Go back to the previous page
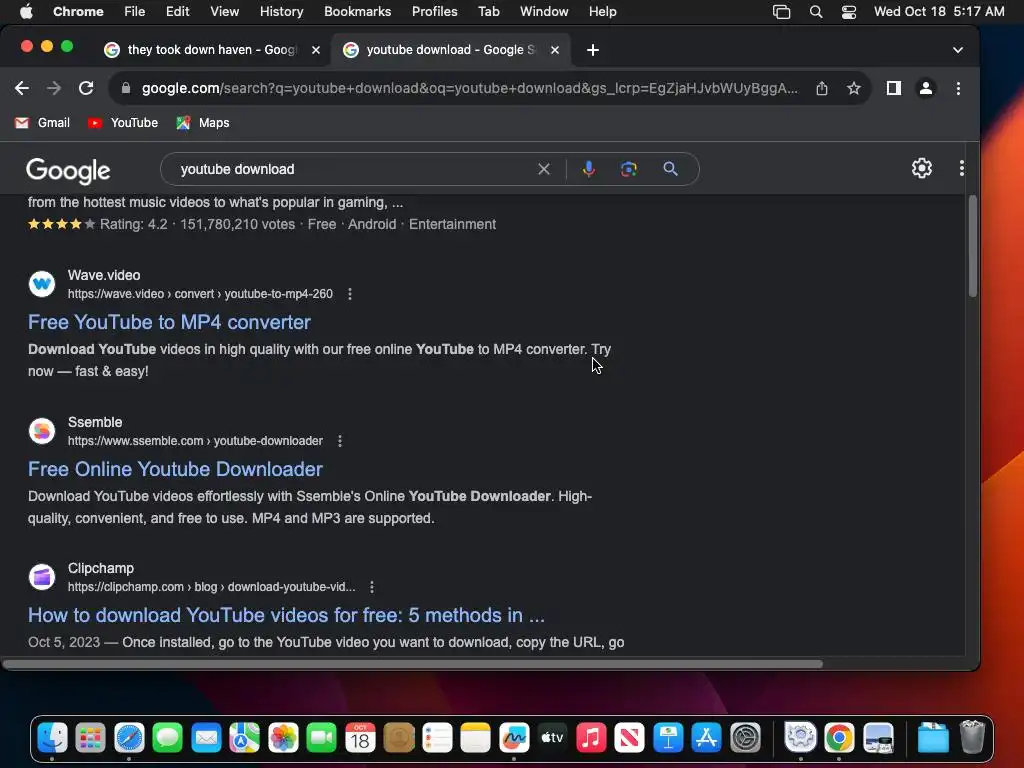Image resolution: width=1024 pixels, height=768 pixels. (x=22, y=88)
